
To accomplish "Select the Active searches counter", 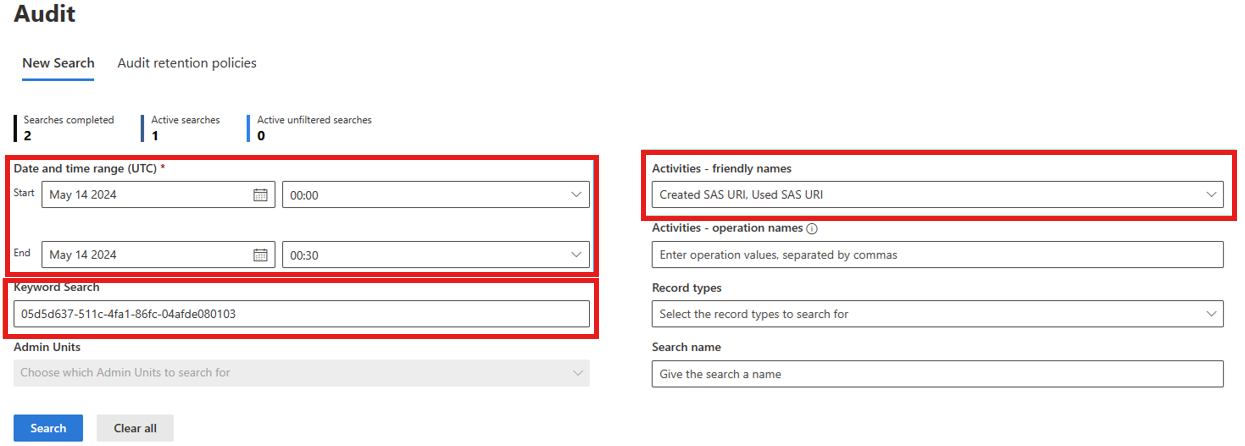I will tap(185, 127).
